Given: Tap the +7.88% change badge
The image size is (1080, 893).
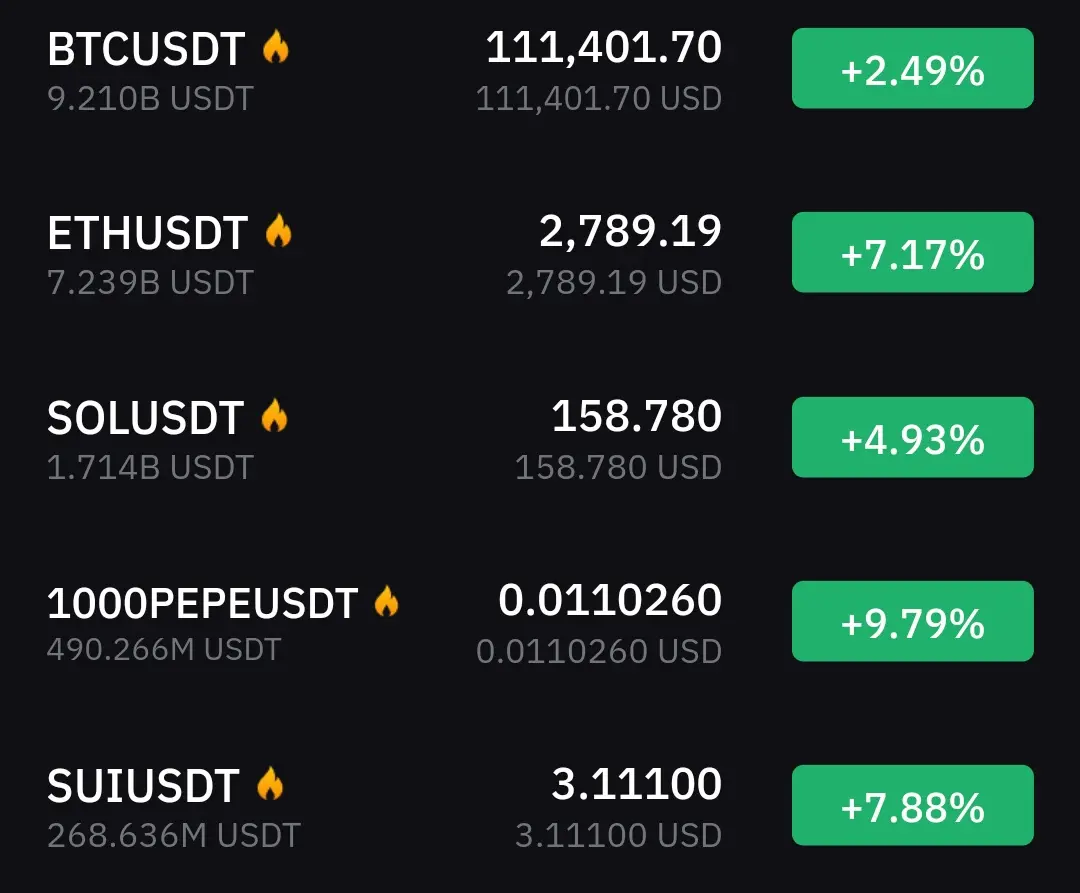Looking at the screenshot, I should [x=913, y=805].
